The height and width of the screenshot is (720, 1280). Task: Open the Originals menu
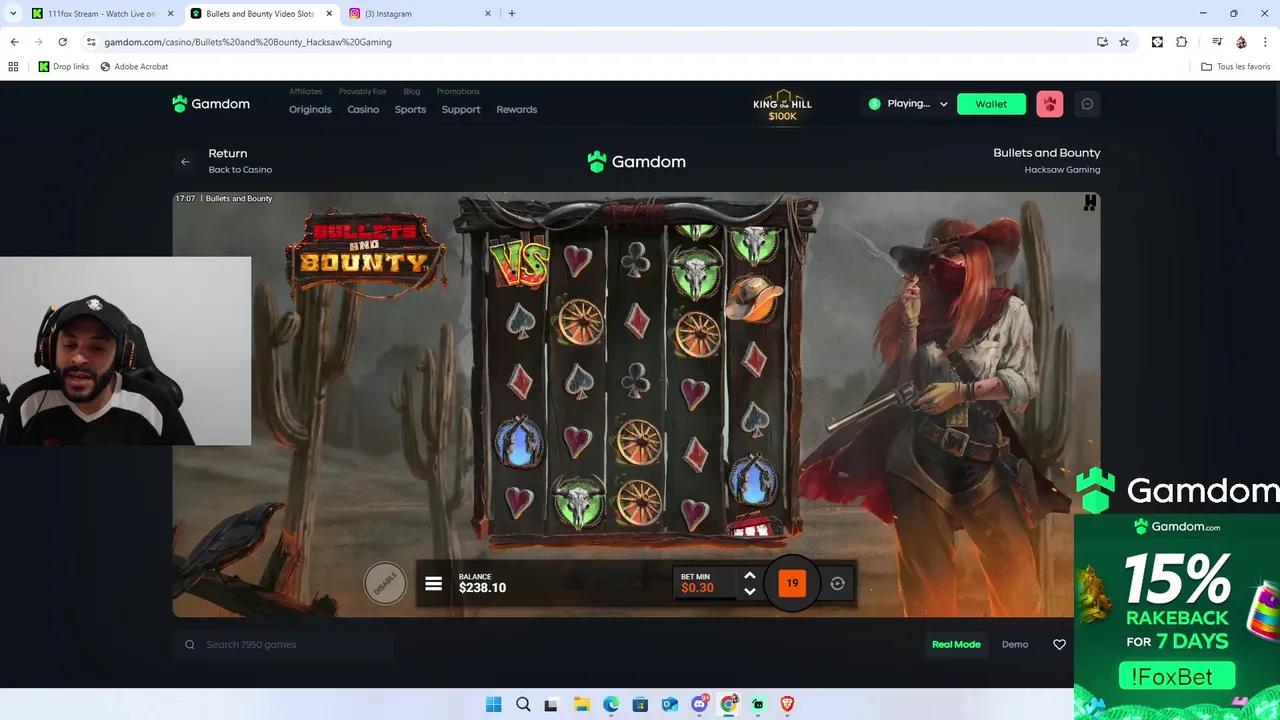pos(310,110)
